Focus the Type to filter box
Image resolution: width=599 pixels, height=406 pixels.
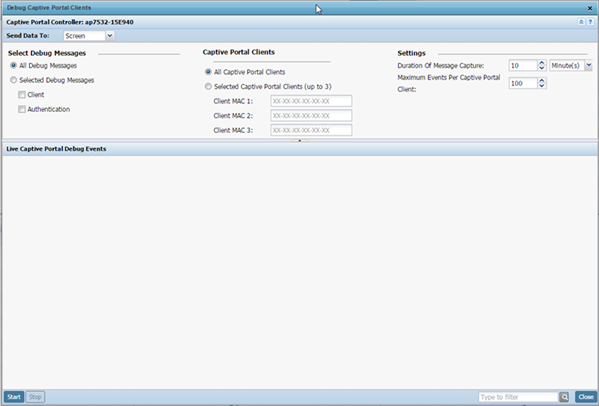518,397
